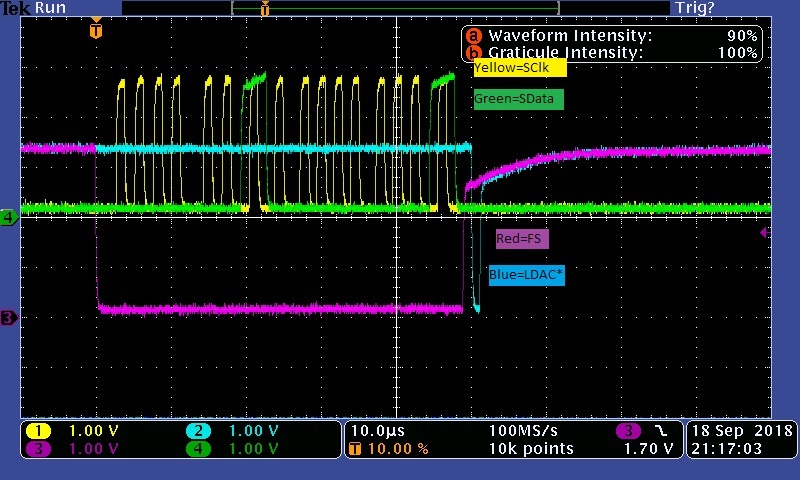Click the Waveform Intensity 'a' knob indicator
This screenshot has height=480, width=800.
pyautogui.click(x=474, y=35)
